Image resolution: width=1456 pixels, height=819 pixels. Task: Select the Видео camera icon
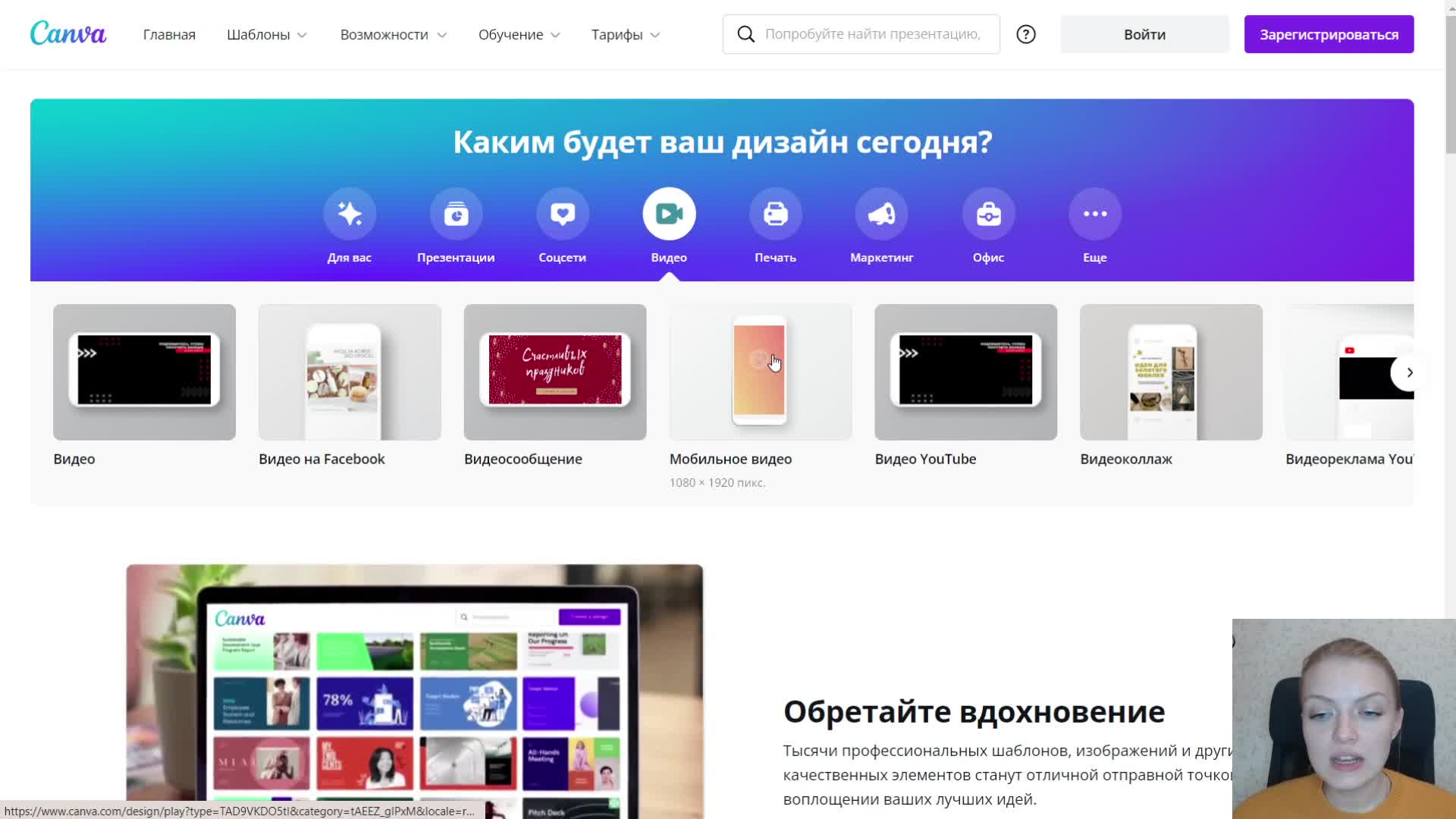(669, 214)
